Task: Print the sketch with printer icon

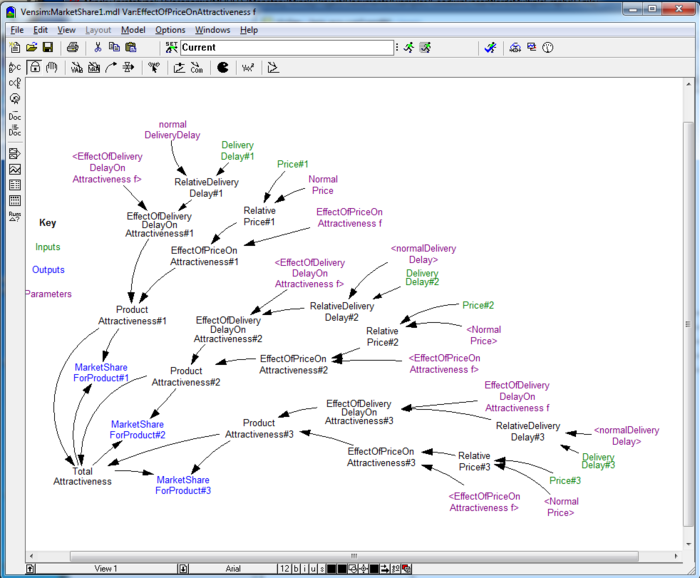Action: 73,47
